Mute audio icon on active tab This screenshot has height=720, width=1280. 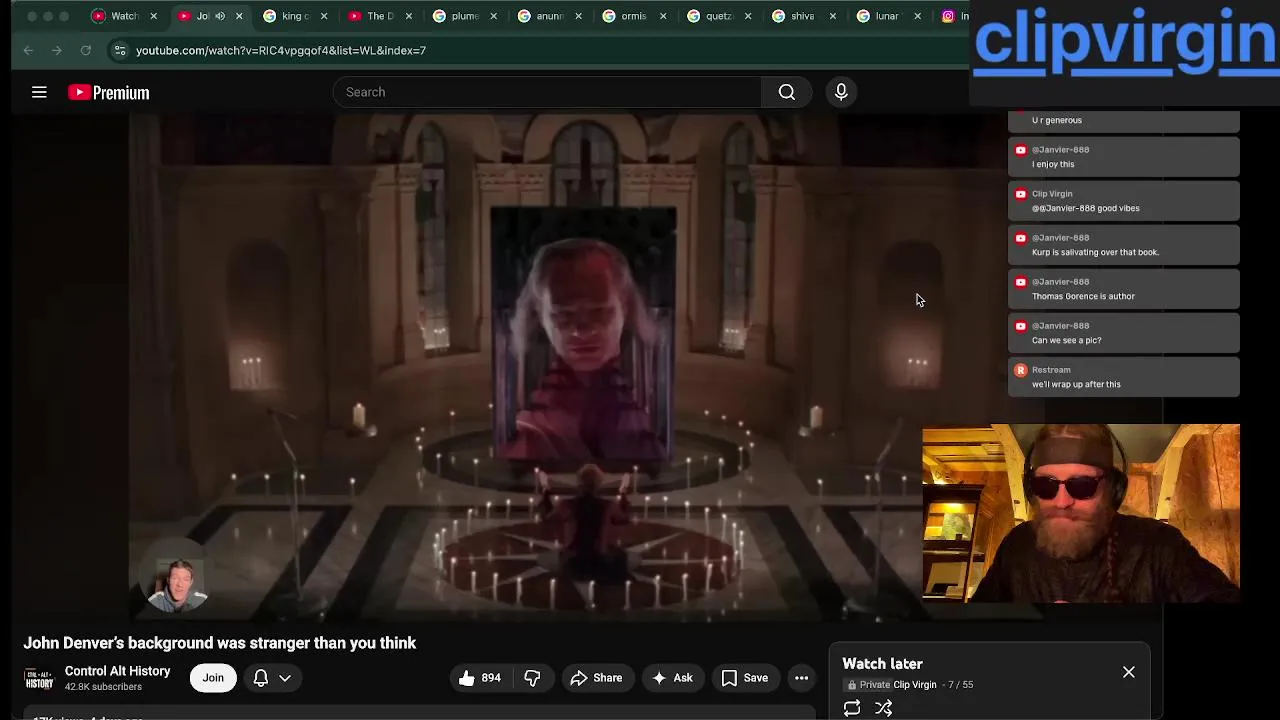click(220, 16)
